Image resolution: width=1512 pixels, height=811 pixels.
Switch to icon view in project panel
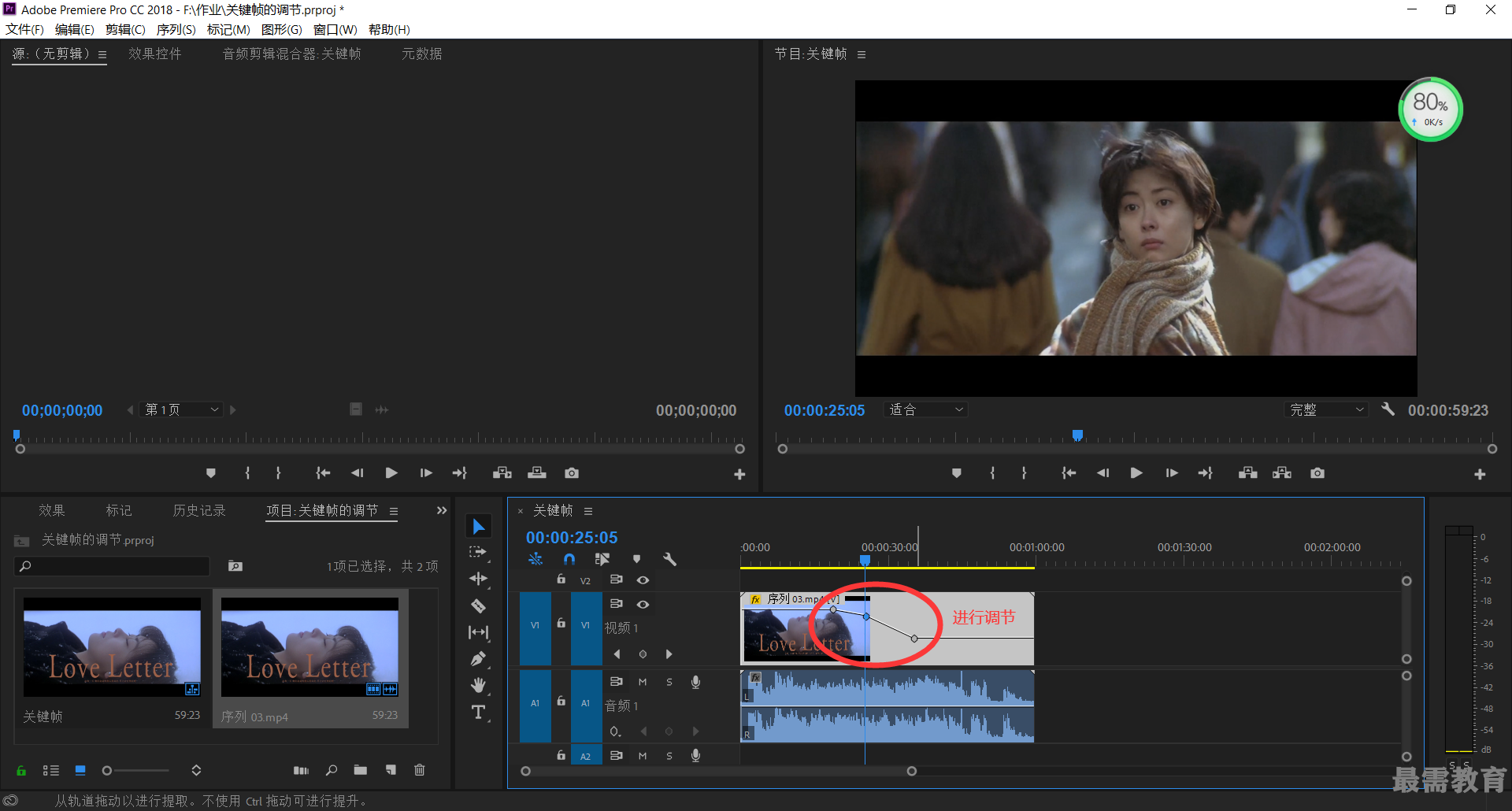tap(80, 770)
